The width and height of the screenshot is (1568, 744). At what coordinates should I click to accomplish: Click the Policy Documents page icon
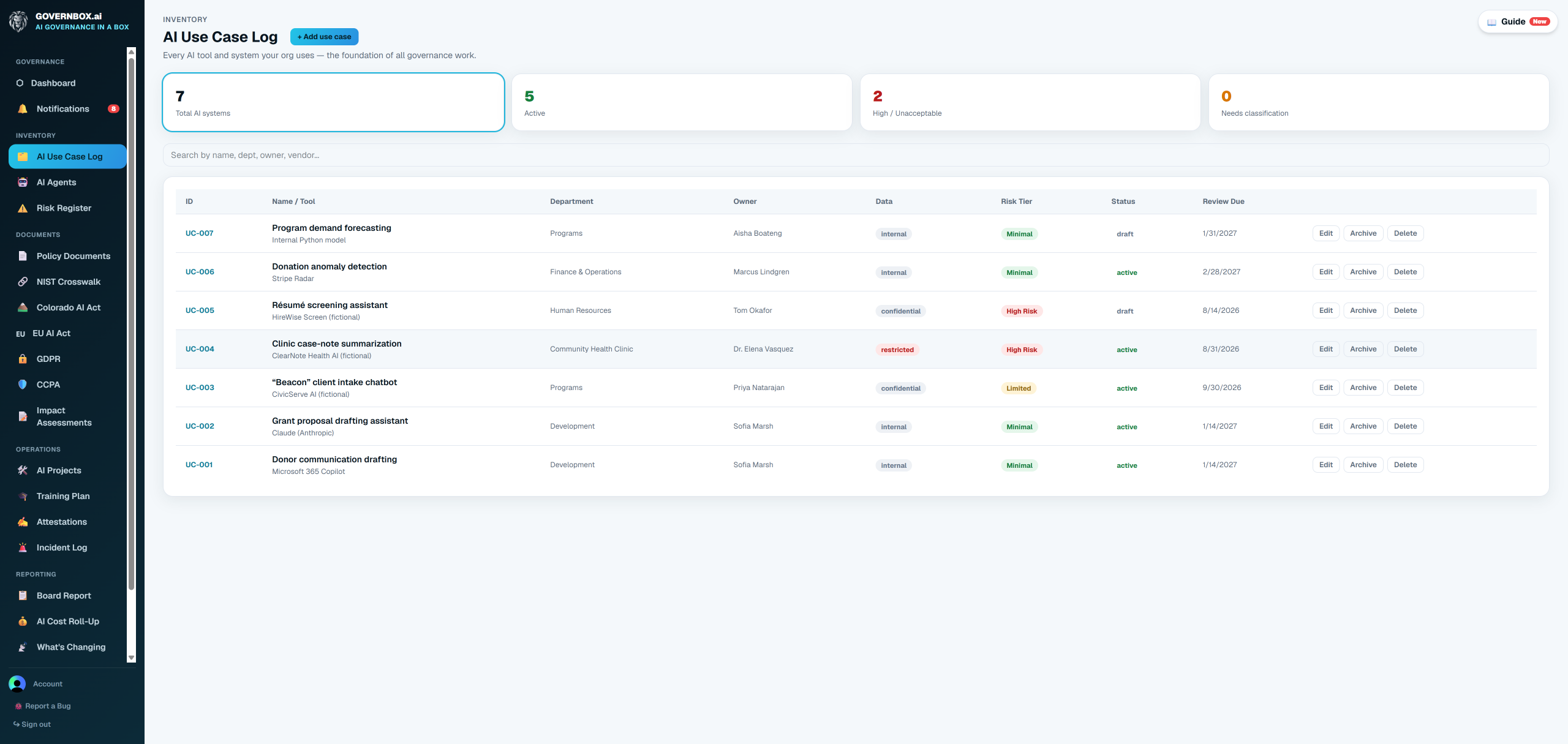pos(23,256)
